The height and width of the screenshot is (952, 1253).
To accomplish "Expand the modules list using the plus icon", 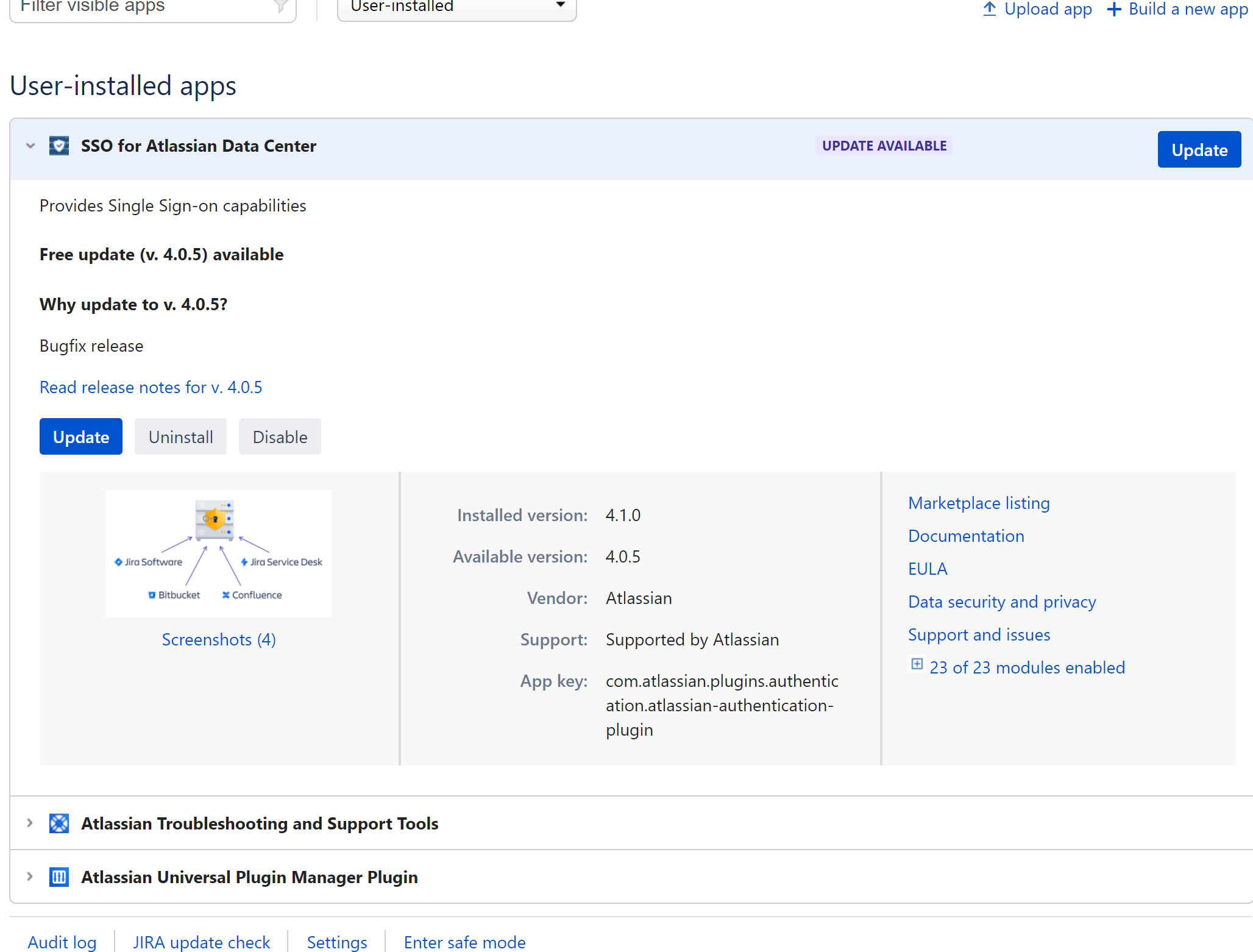I will (917, 664).
